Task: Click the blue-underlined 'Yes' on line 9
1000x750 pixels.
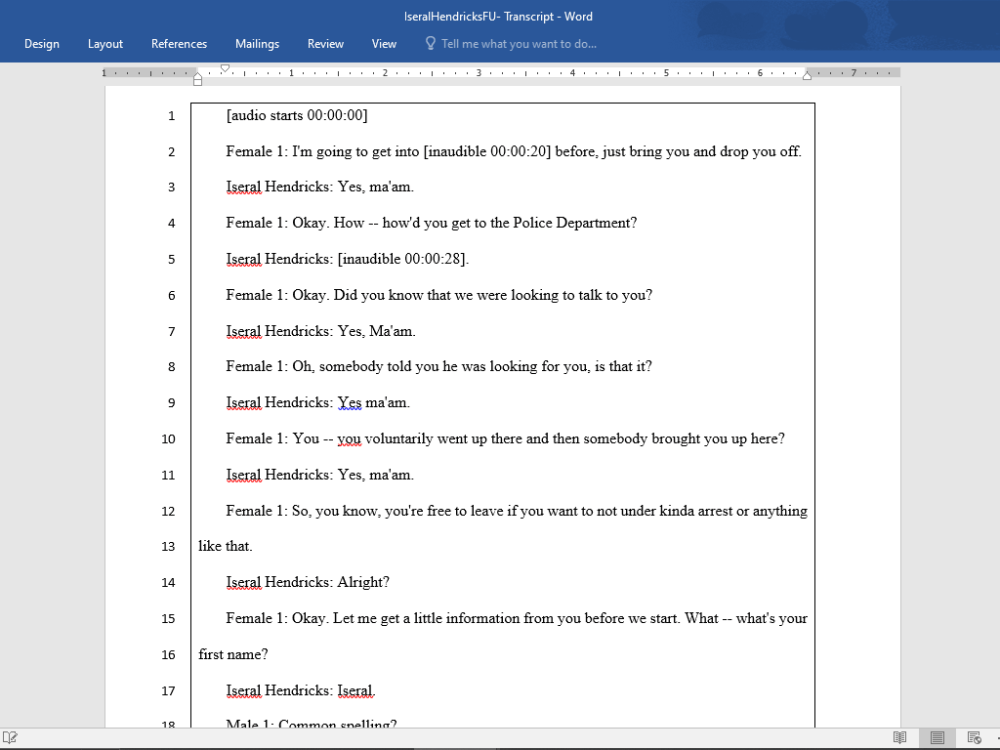Action: click(x=349, y=403)
